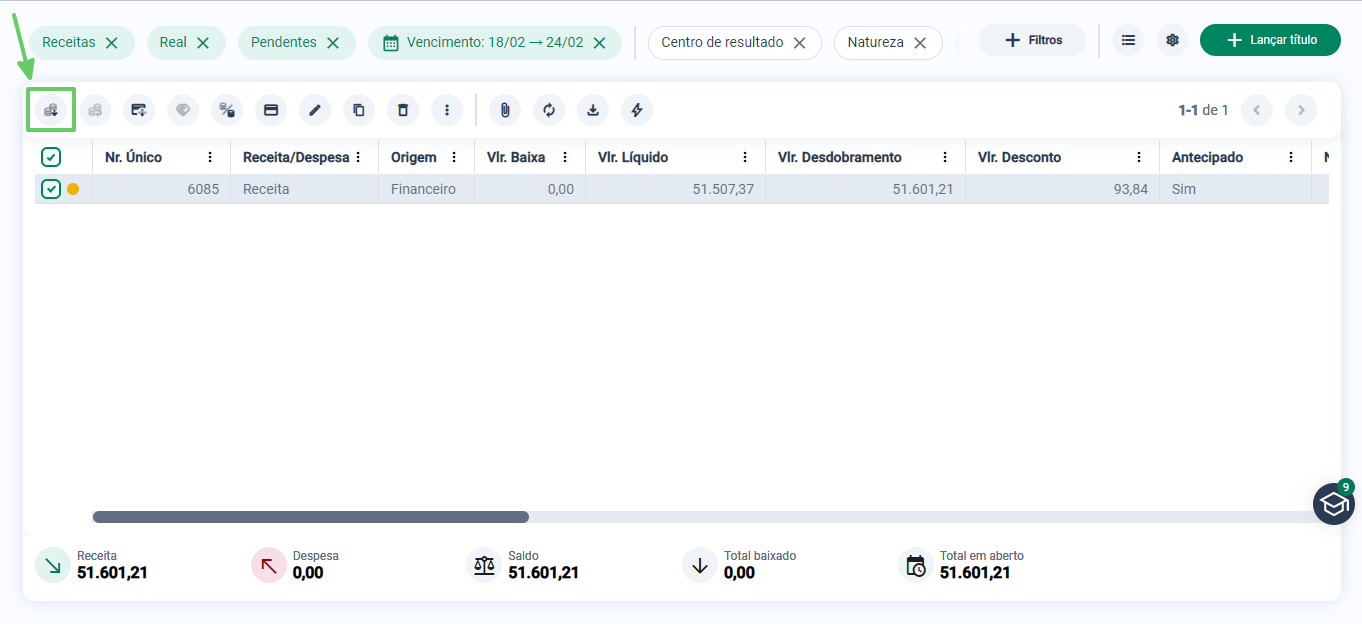This screenshot has width=1362, height=624.
Task: Click the Receitas filter chip label
Action: pos(69,43)
